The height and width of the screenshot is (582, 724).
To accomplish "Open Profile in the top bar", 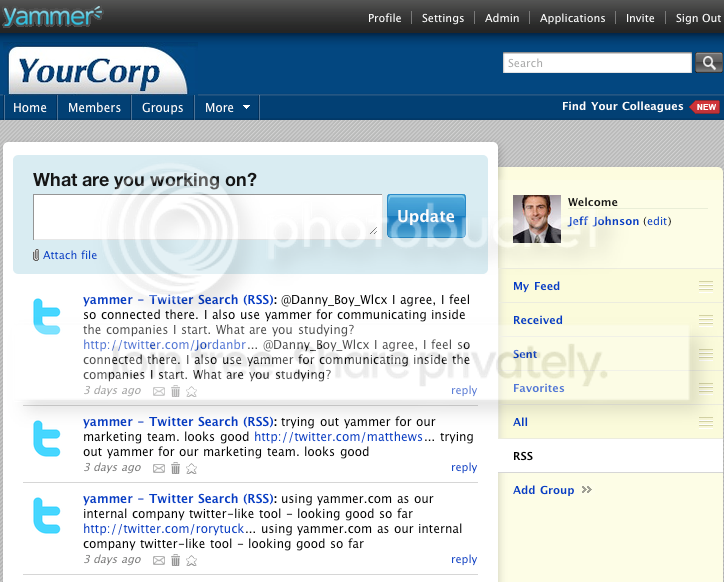I will click(x=384, y=18).
